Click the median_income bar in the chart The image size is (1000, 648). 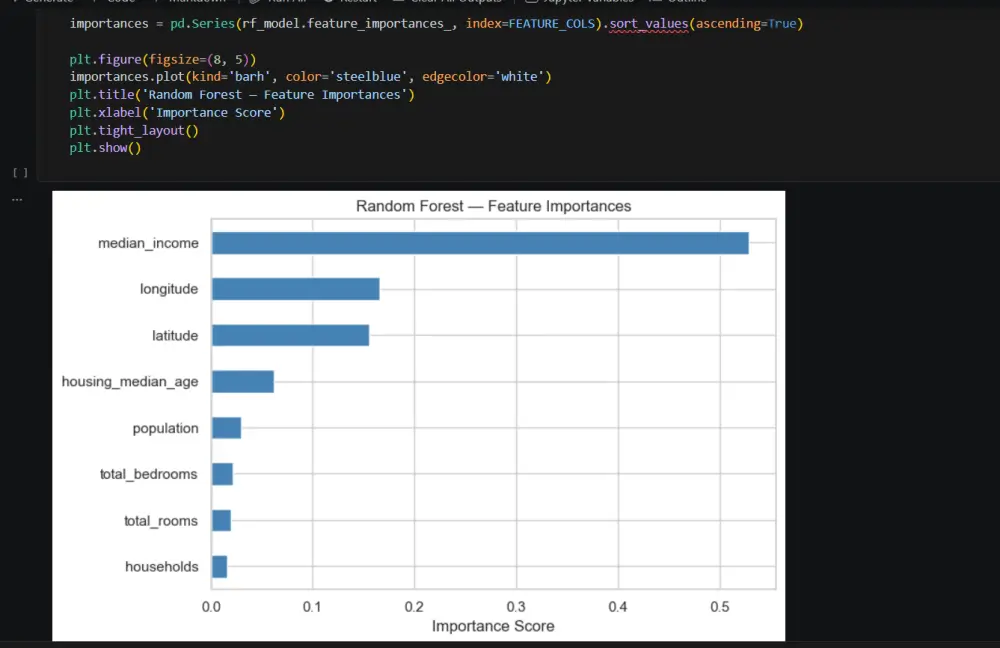(480, 243)
